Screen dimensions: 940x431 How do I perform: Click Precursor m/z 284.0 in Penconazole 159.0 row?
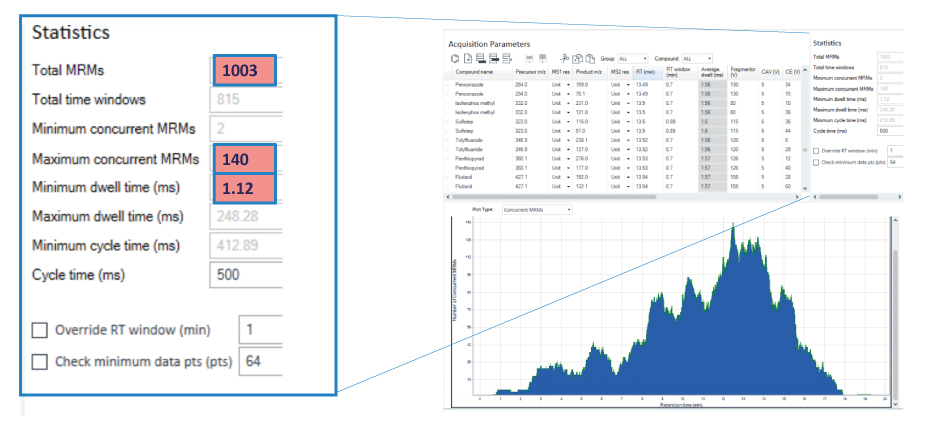[521, 85]
